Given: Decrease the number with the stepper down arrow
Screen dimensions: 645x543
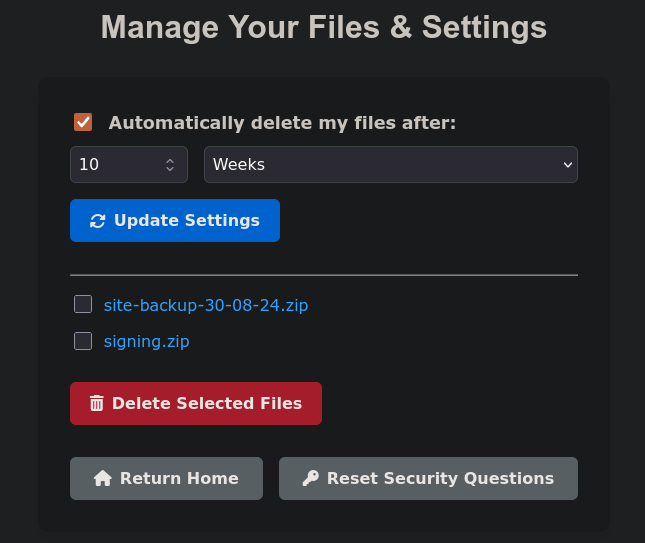Looking at the screenshot, I should click(x=170, y=169).
